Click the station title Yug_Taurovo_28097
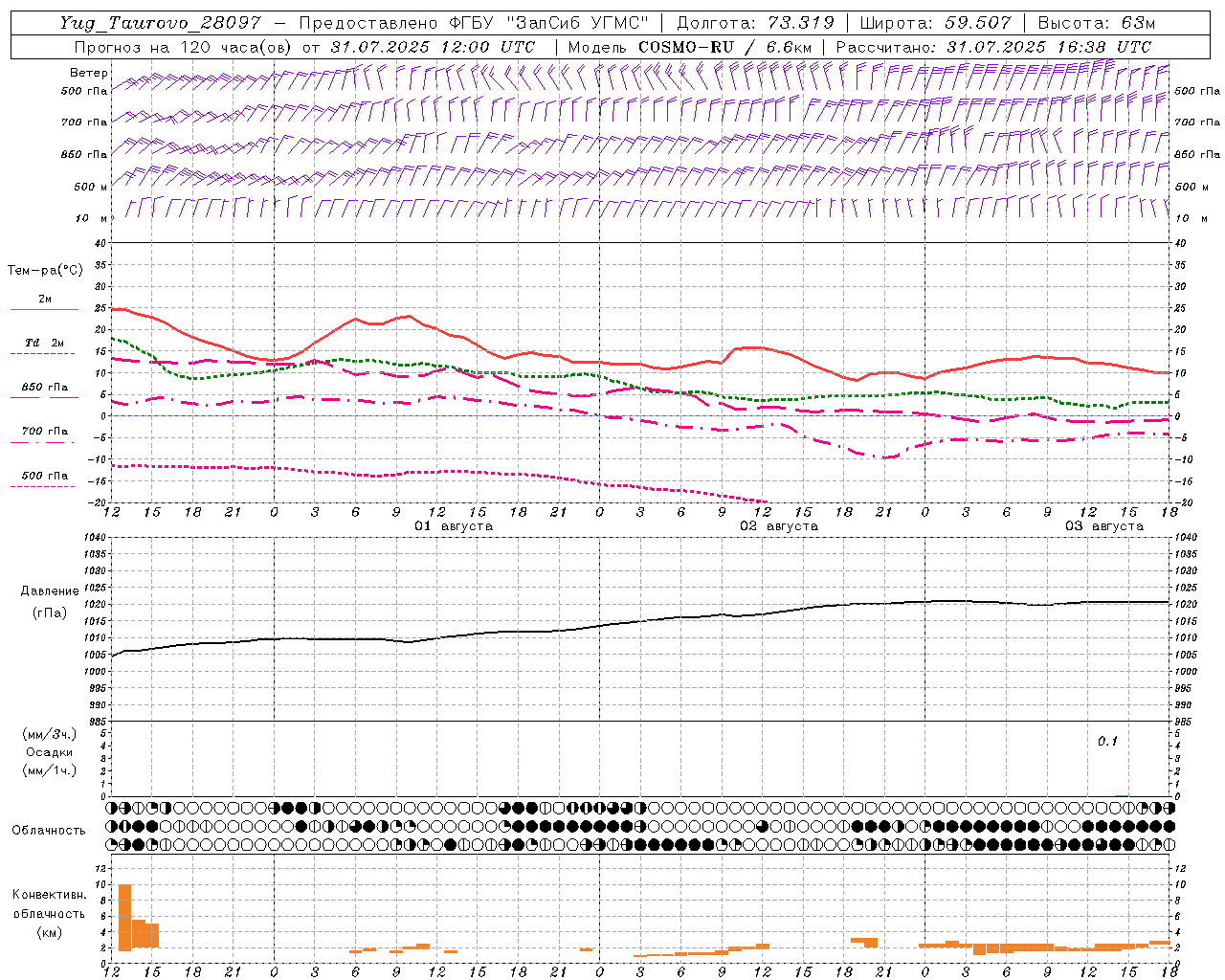 [160, 23]
